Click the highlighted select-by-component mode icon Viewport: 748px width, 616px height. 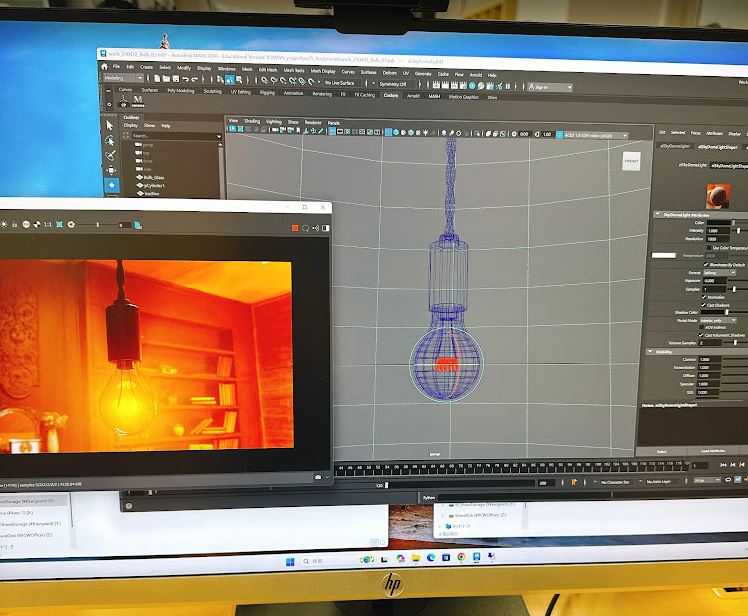pyautogui.click(x=230, y=80)
